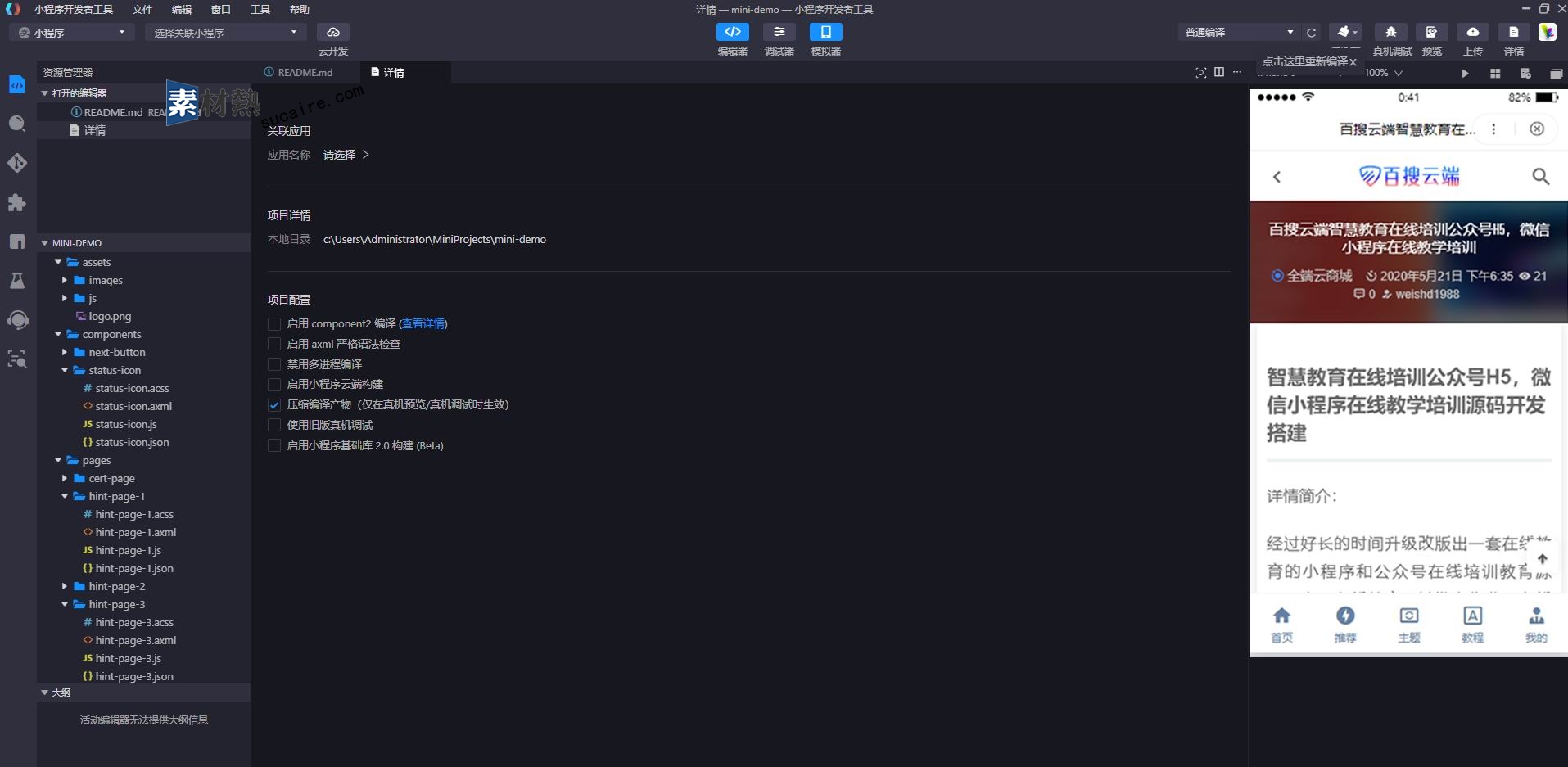Toggle 禁用多进程编译 checkbox
Screen dimensions: 1568x767
pyautogui.click(x=274, y=364)
